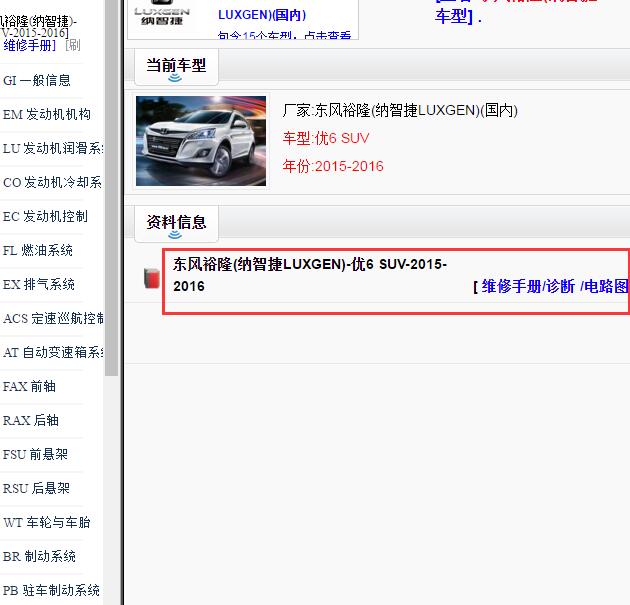Open 东风裕隆(纳智捷LUXGEN)-优6 SUV-2015-2016 entry
Image resolution: width=630 pixels, height=605 pixels.
pos(310,275)
